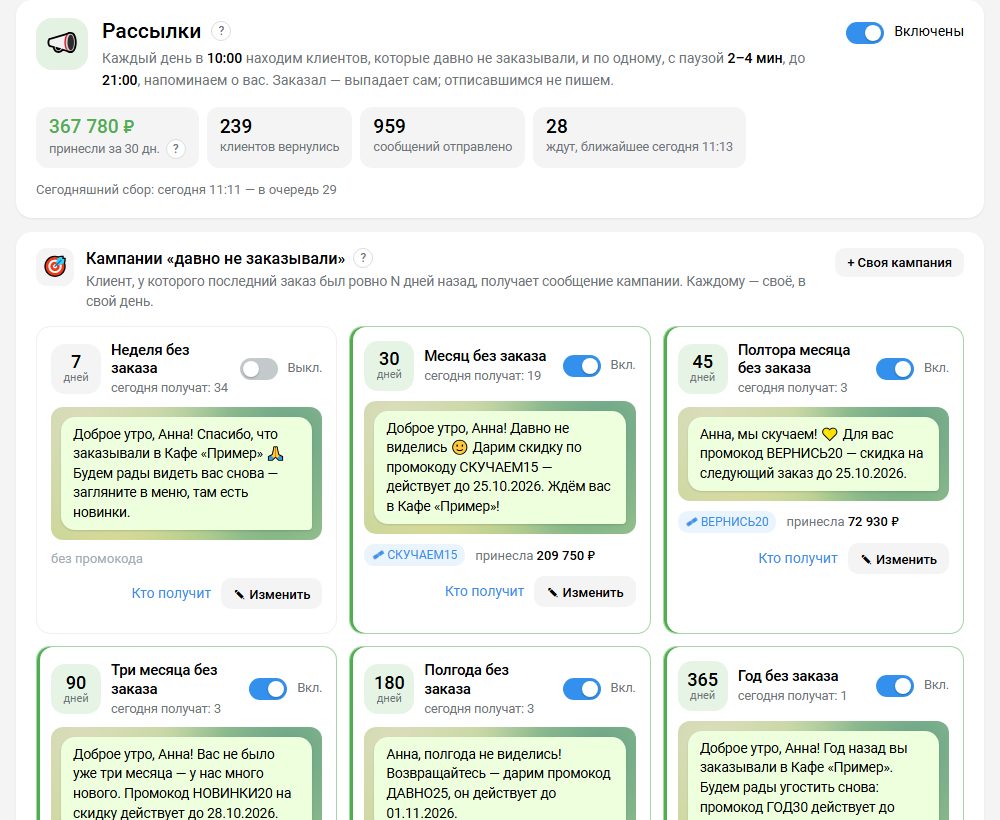Image resolution: width=1000 pixels, height=820 pixels.
Task: Open help for Кампании «давно не заказывали»
Action: [363, 258]
